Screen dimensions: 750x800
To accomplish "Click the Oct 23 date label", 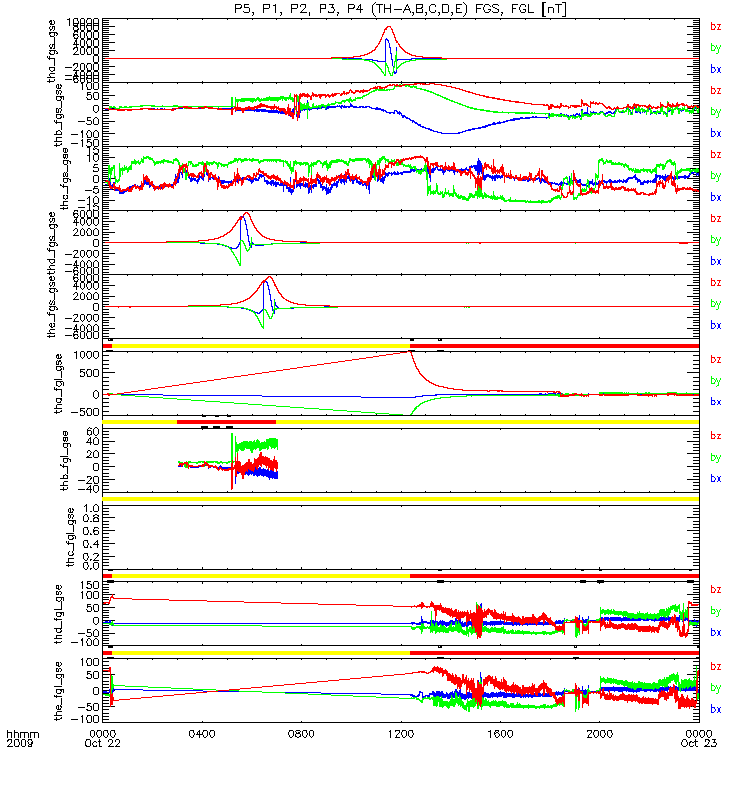I will tap(699, 743).
